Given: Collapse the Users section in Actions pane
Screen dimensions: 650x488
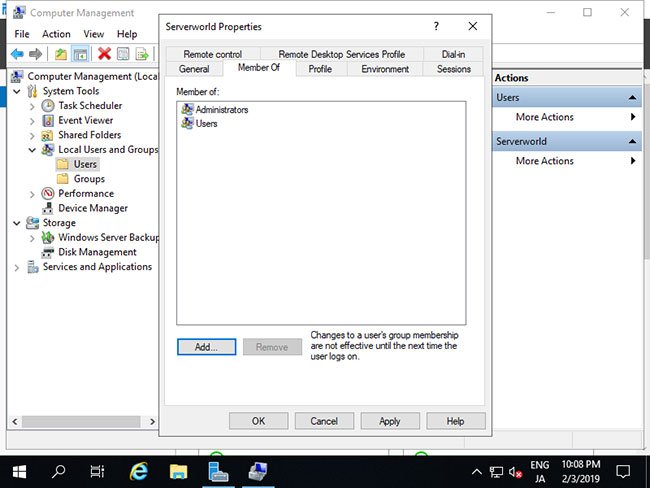Looking at the screenshot, I should 632,98.
